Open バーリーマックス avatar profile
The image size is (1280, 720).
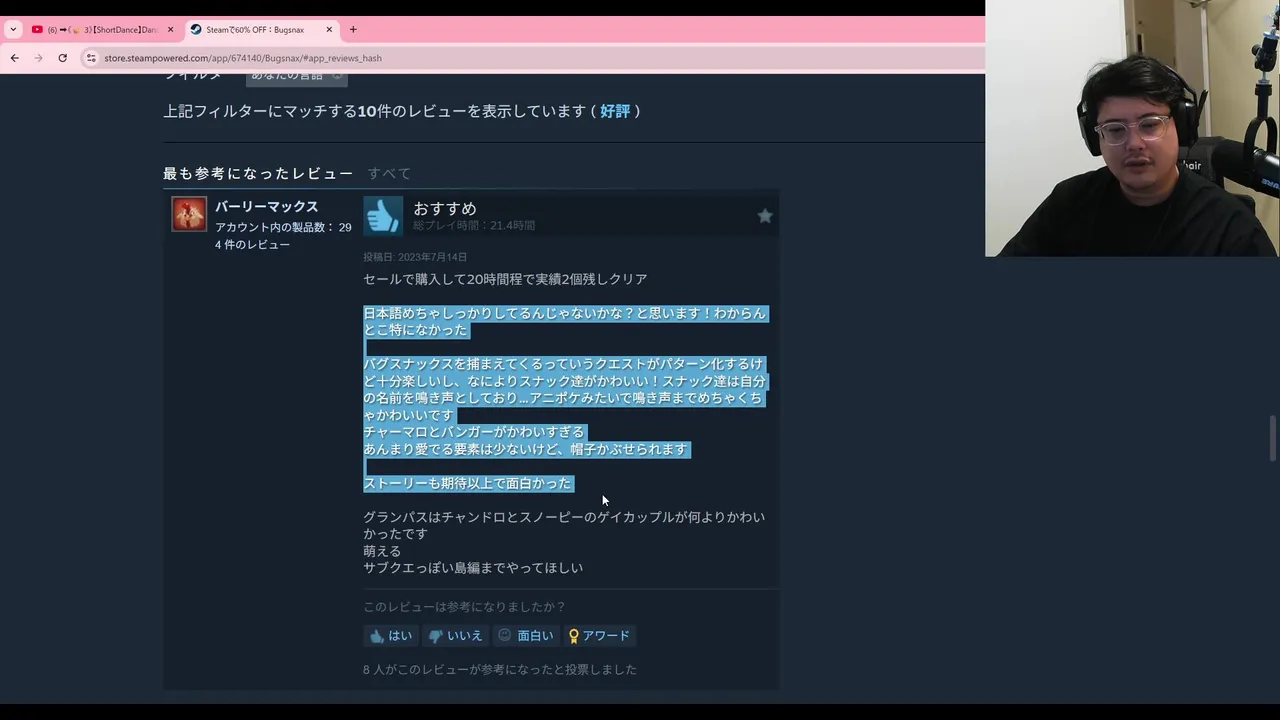189,214
